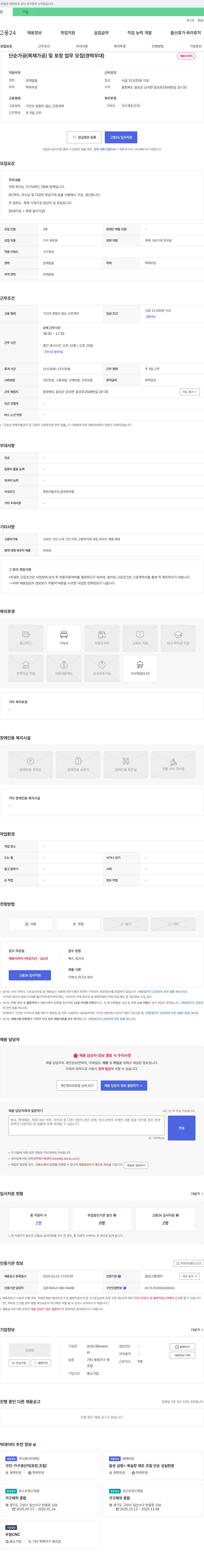Click the company LOGO thumbnail
The height and width of the screenshot is (1568, 204).
[x=30, y=1350]
